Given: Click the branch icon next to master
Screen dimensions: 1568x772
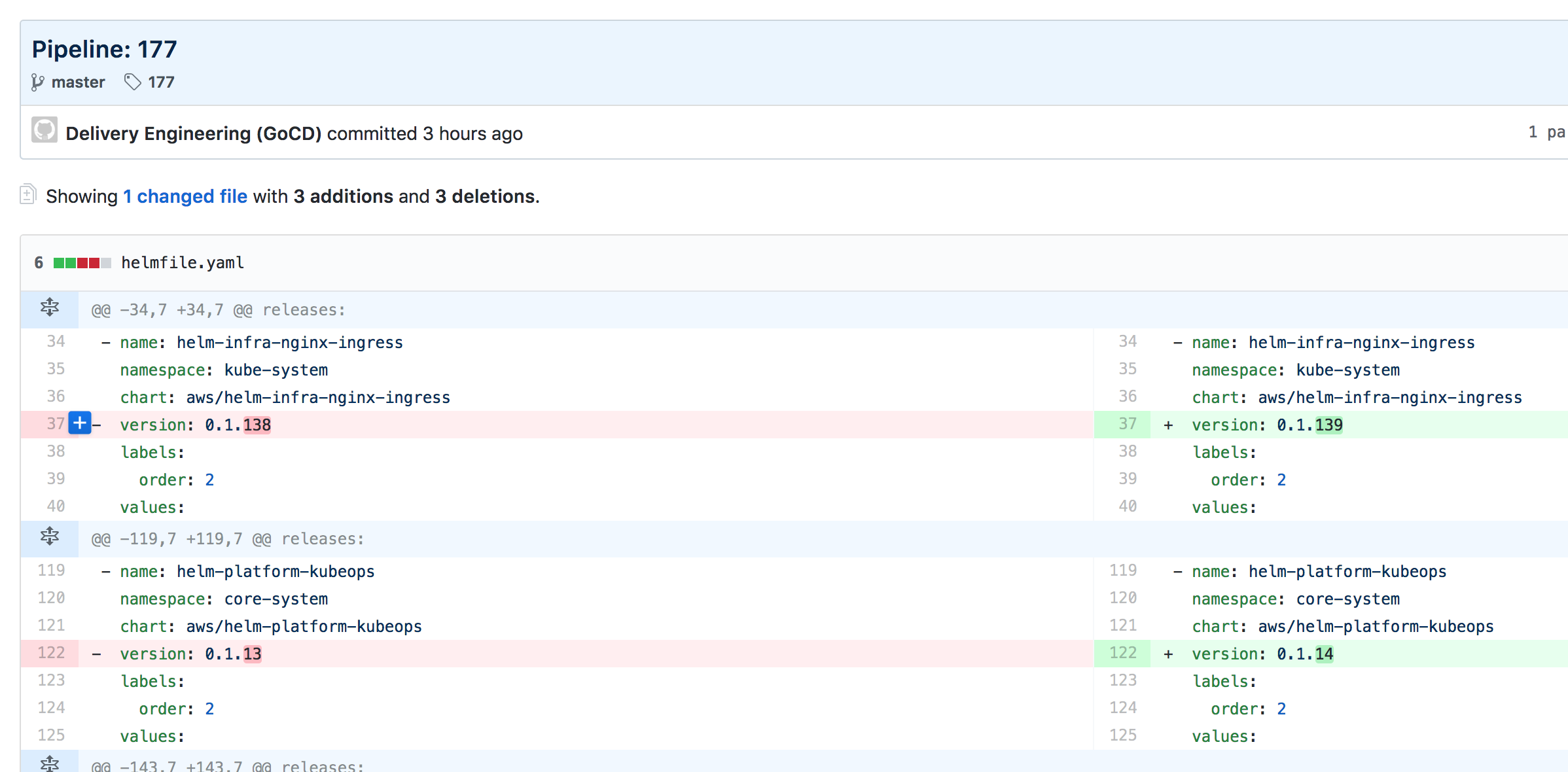Looking at the screenshot, I should [37, 82].
